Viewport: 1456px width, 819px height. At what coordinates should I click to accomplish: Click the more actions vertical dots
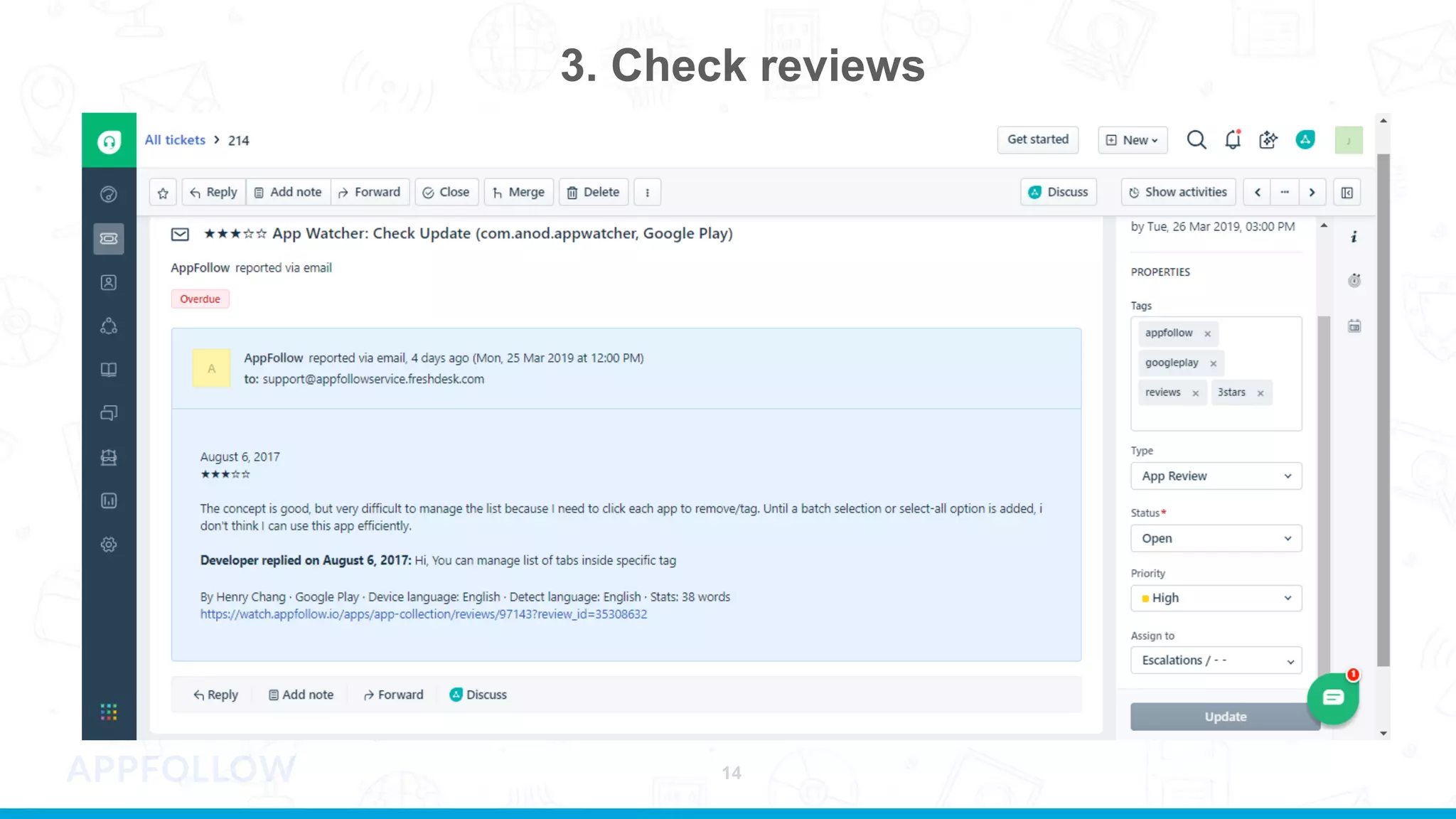(647, 193)
